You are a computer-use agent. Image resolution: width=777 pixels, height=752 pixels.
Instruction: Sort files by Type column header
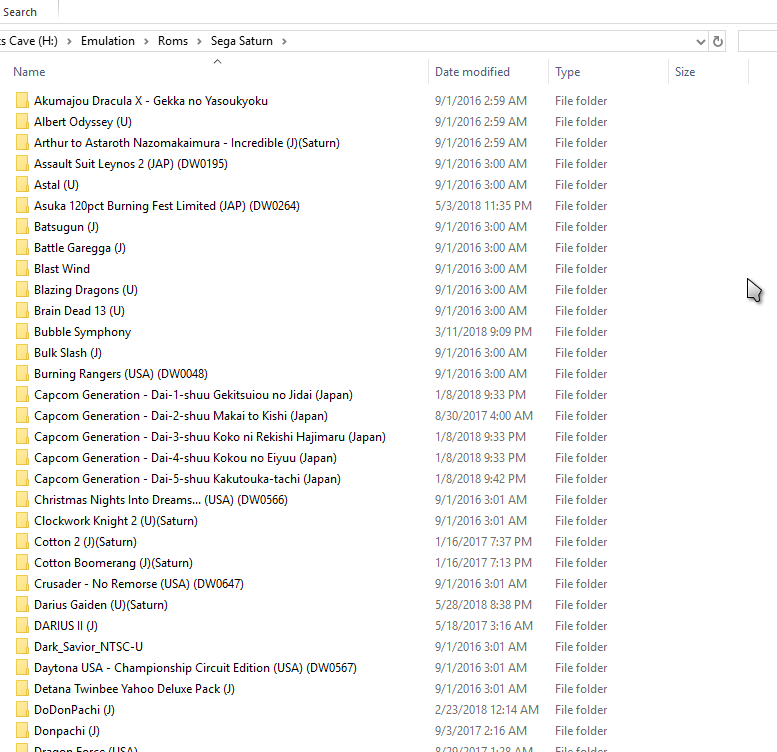tap(567, 72)
